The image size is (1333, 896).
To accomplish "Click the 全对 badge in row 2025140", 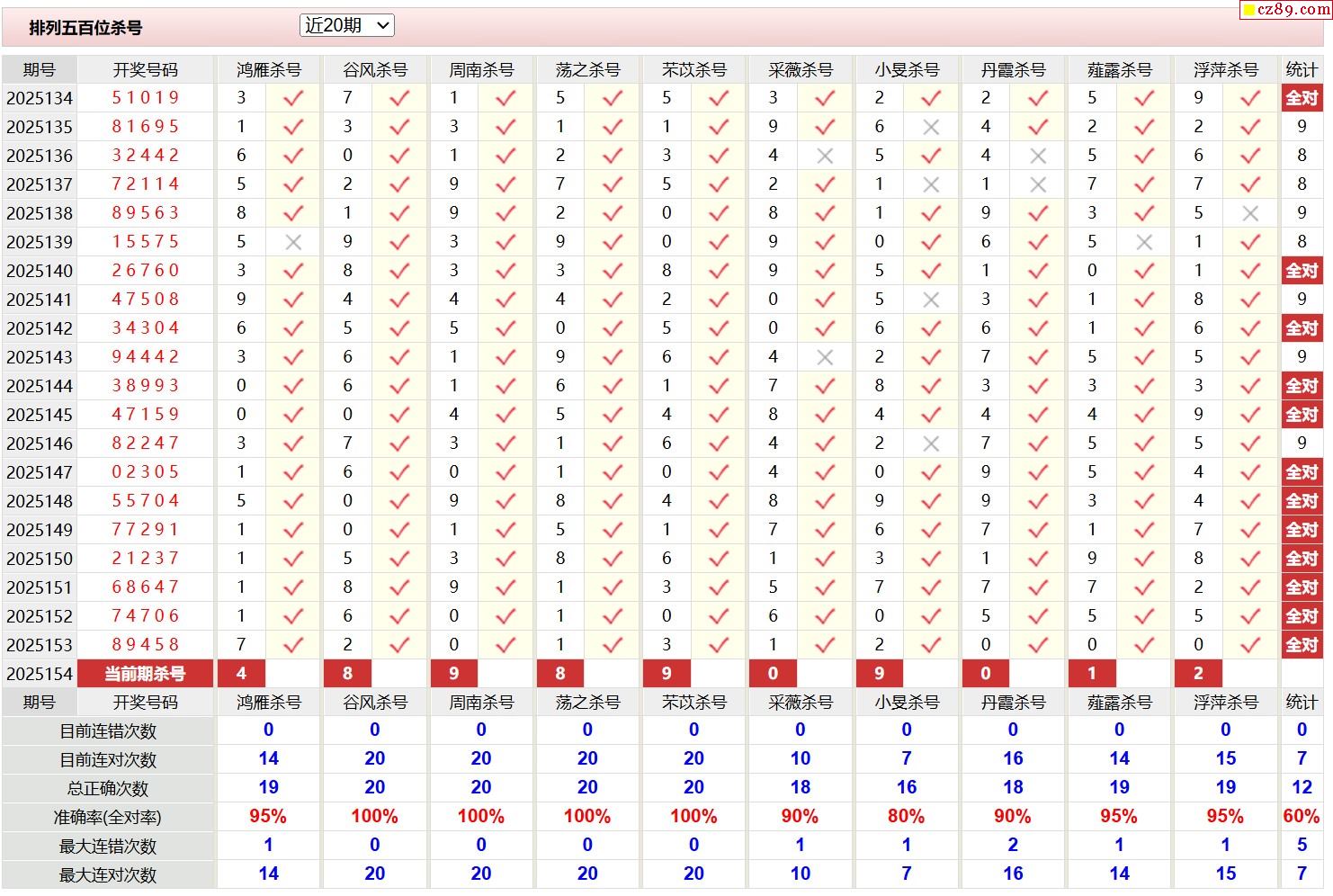I will pos(1302,271).
